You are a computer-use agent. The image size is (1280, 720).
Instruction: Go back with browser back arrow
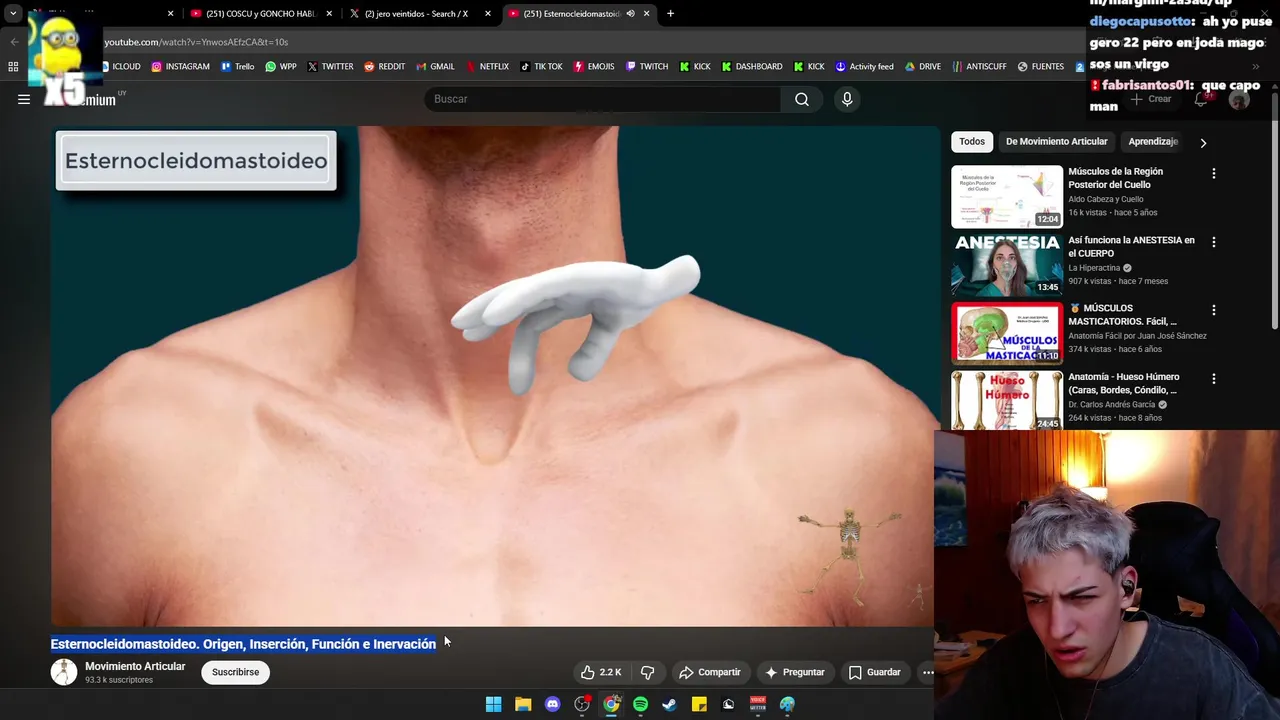click(x=14, y=42)
